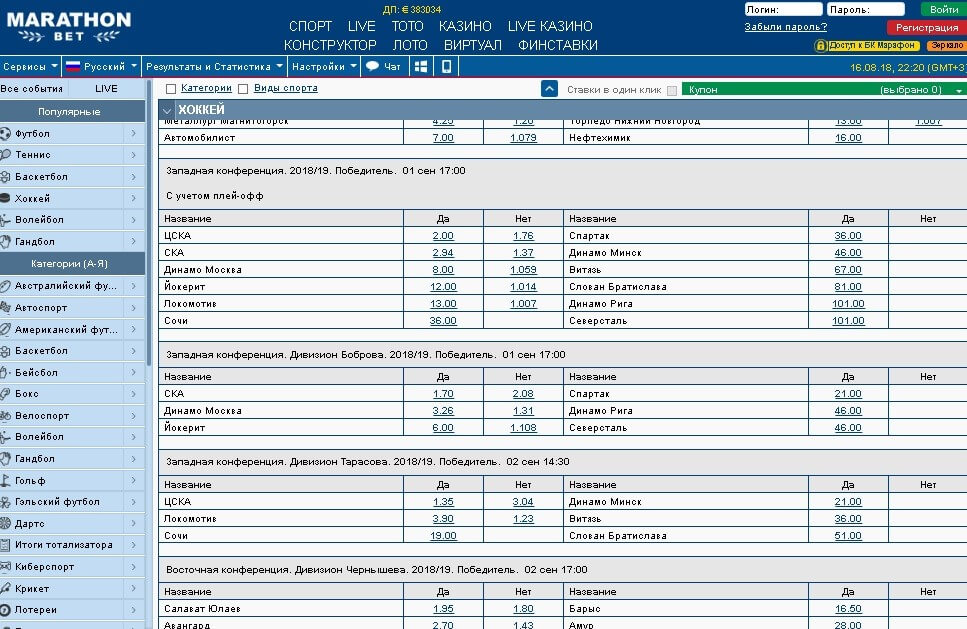Open the КАЗИНО menu item
Image resolution: width=967 pixels, height=629 pixels.
[465, 26]
